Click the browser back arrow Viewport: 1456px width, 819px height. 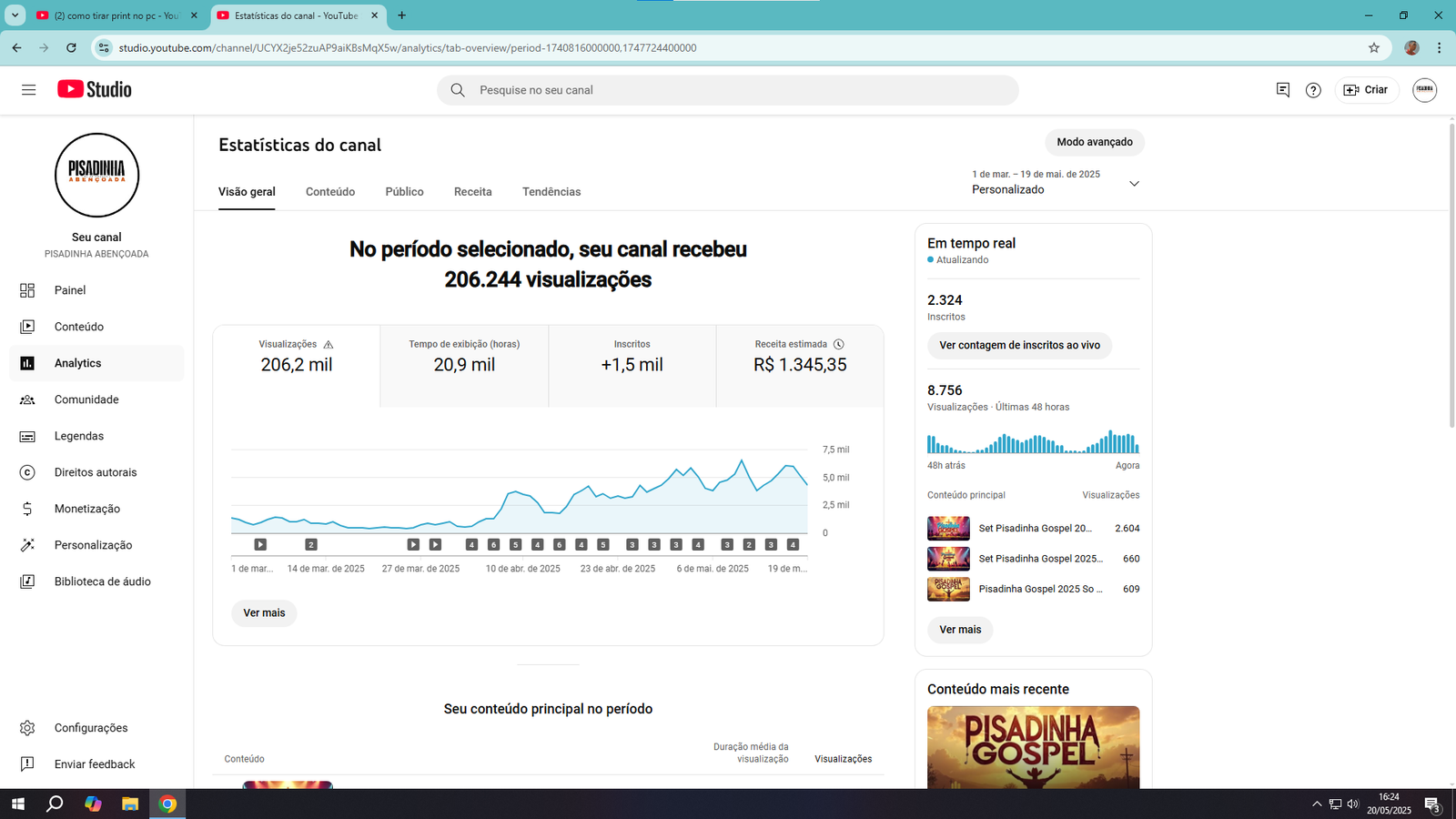[16, 48]
